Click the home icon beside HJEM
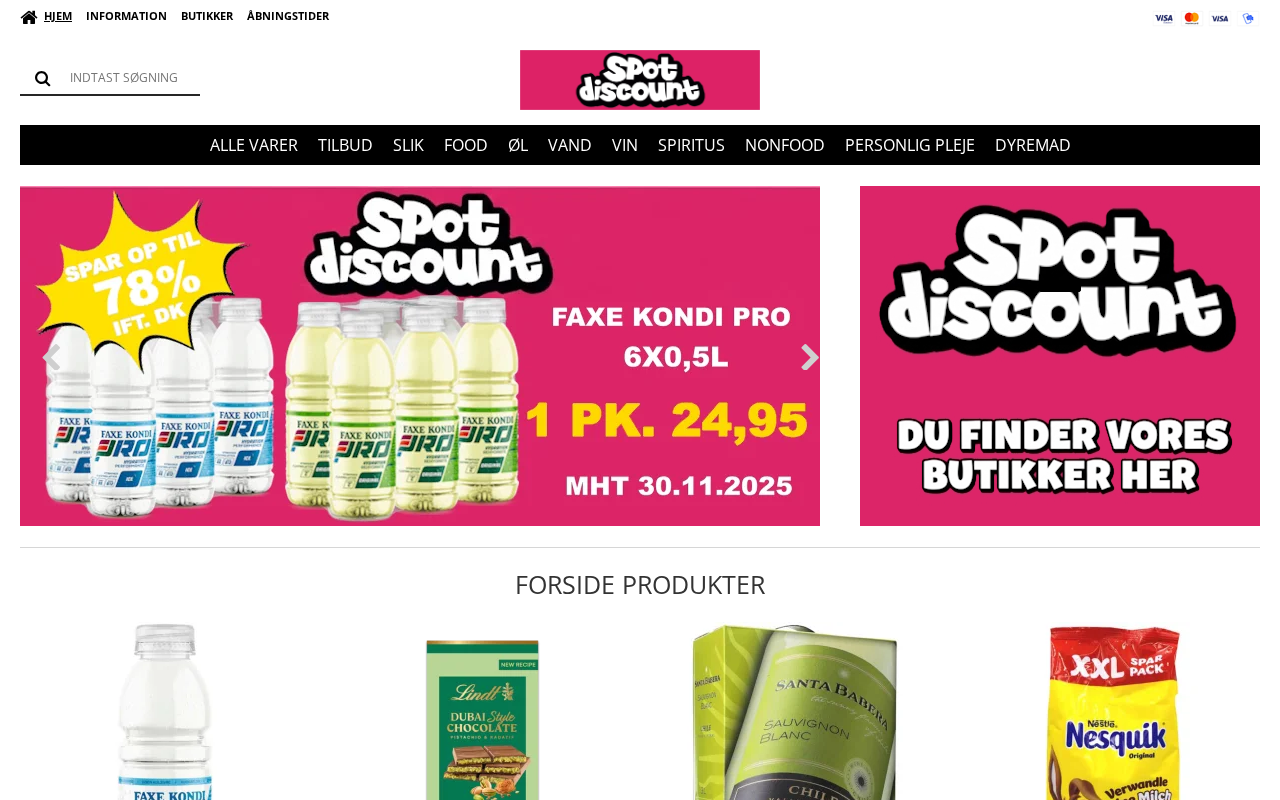This screenshot has height=800, width=1280. tap(29, 17)
